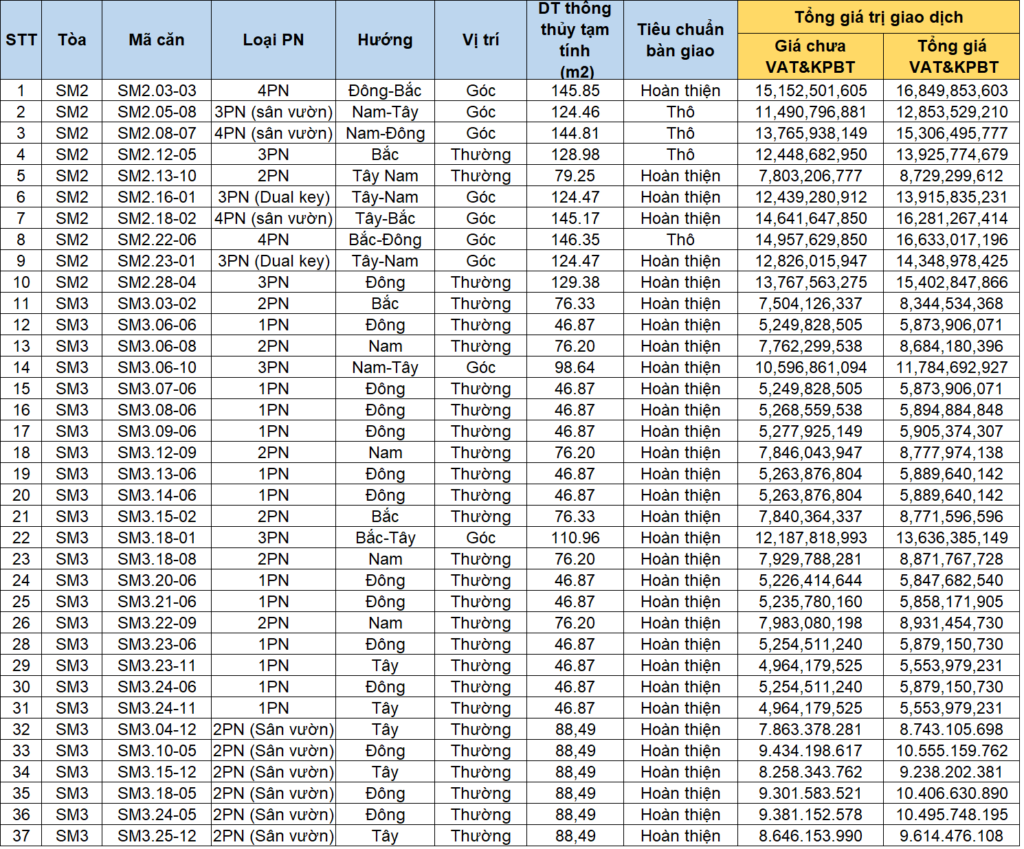Select 'Tây Nam' direction in row 5
Viewport: 1024px width, 849px height.
tap(385, 176)
